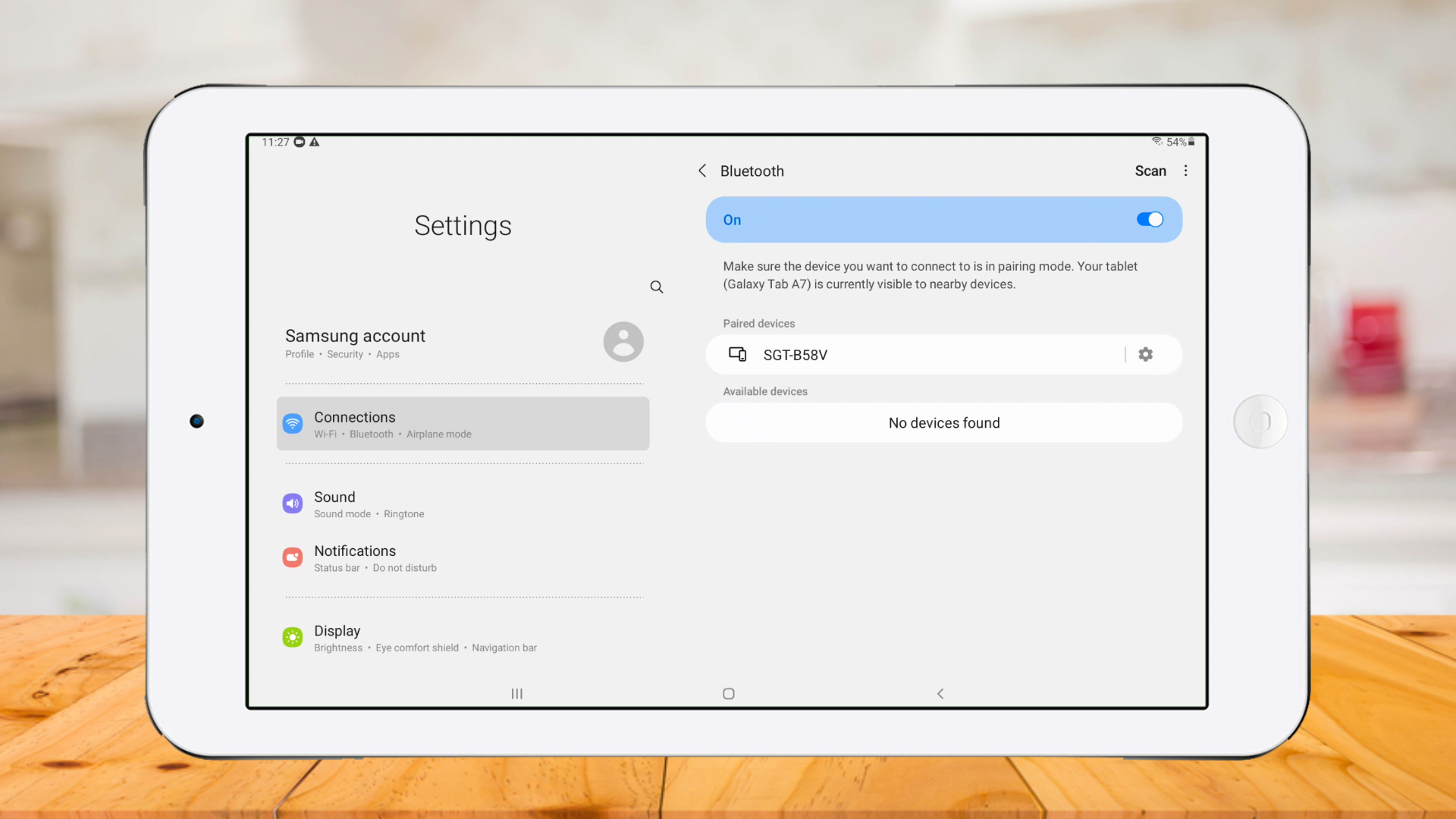The height and width of the screenshot is (819, 1456).
Task: Open recent apps navigation button
Action: [x=517, y=694]
